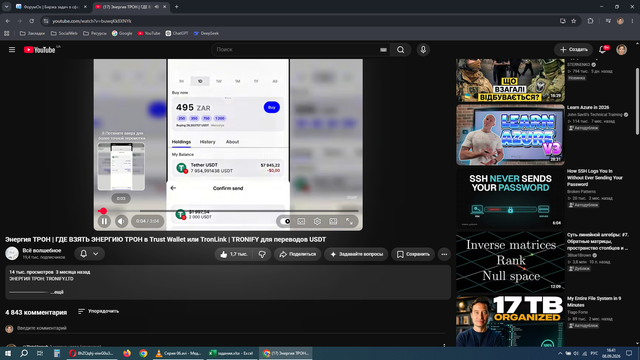Expand the SocialWeb bookmarks folder

64,33
